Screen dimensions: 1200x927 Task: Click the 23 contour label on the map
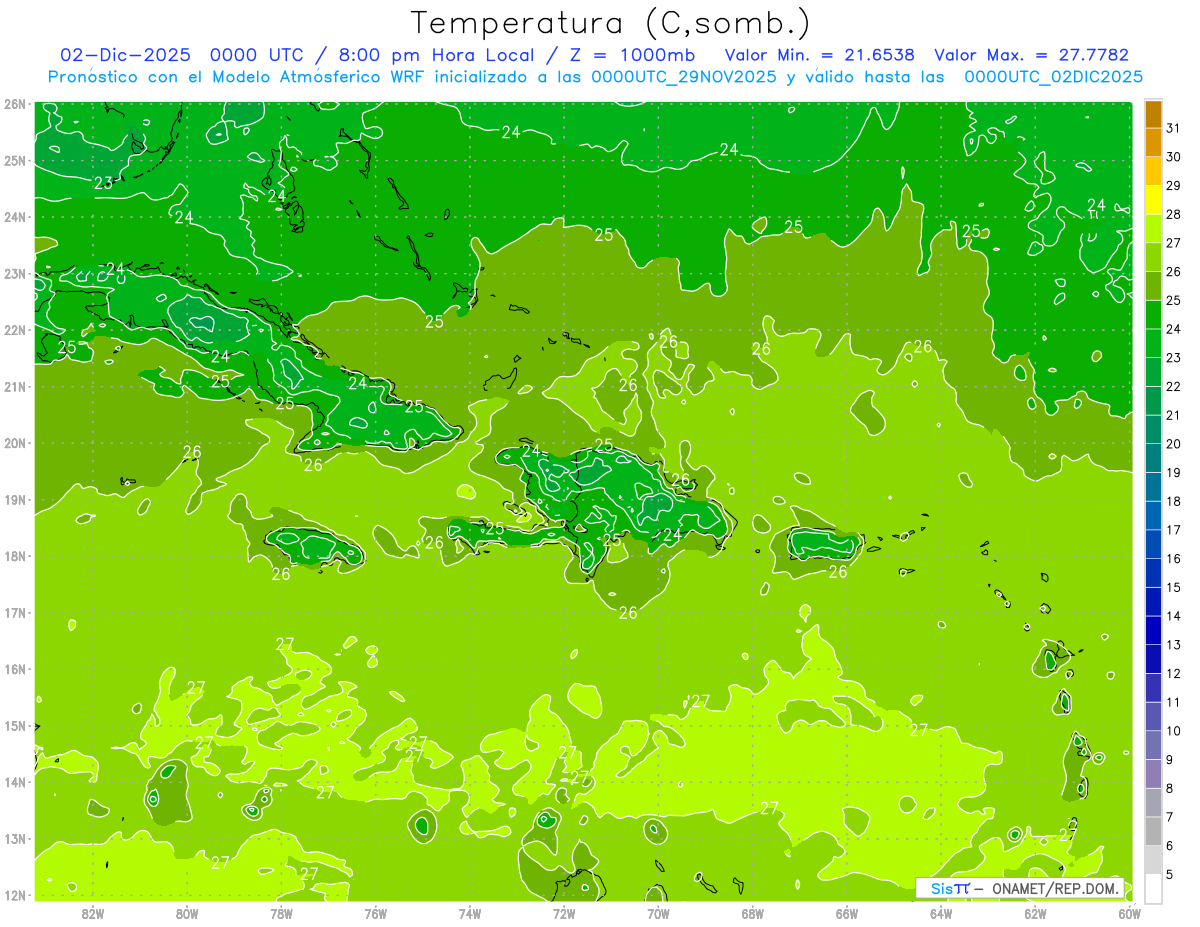point(103,183)
